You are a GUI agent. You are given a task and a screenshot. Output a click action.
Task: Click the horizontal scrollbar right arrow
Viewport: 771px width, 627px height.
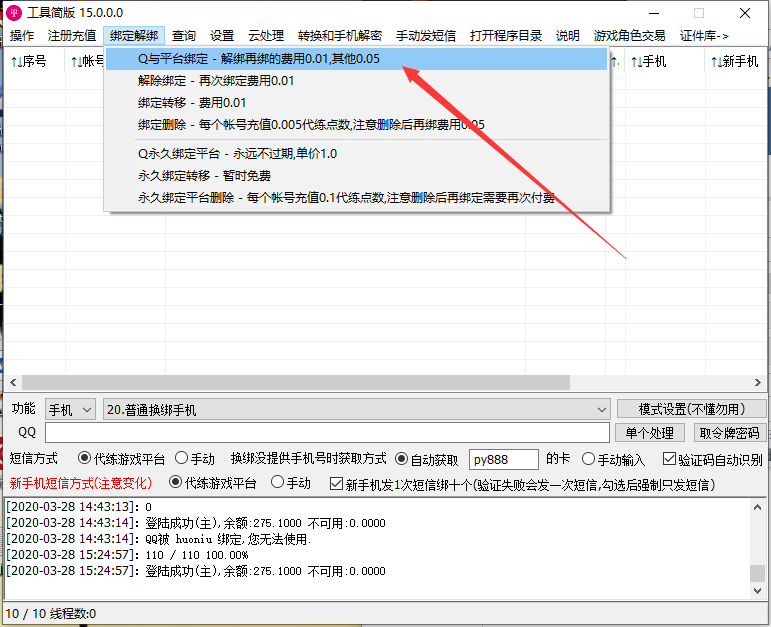[758, 383]
